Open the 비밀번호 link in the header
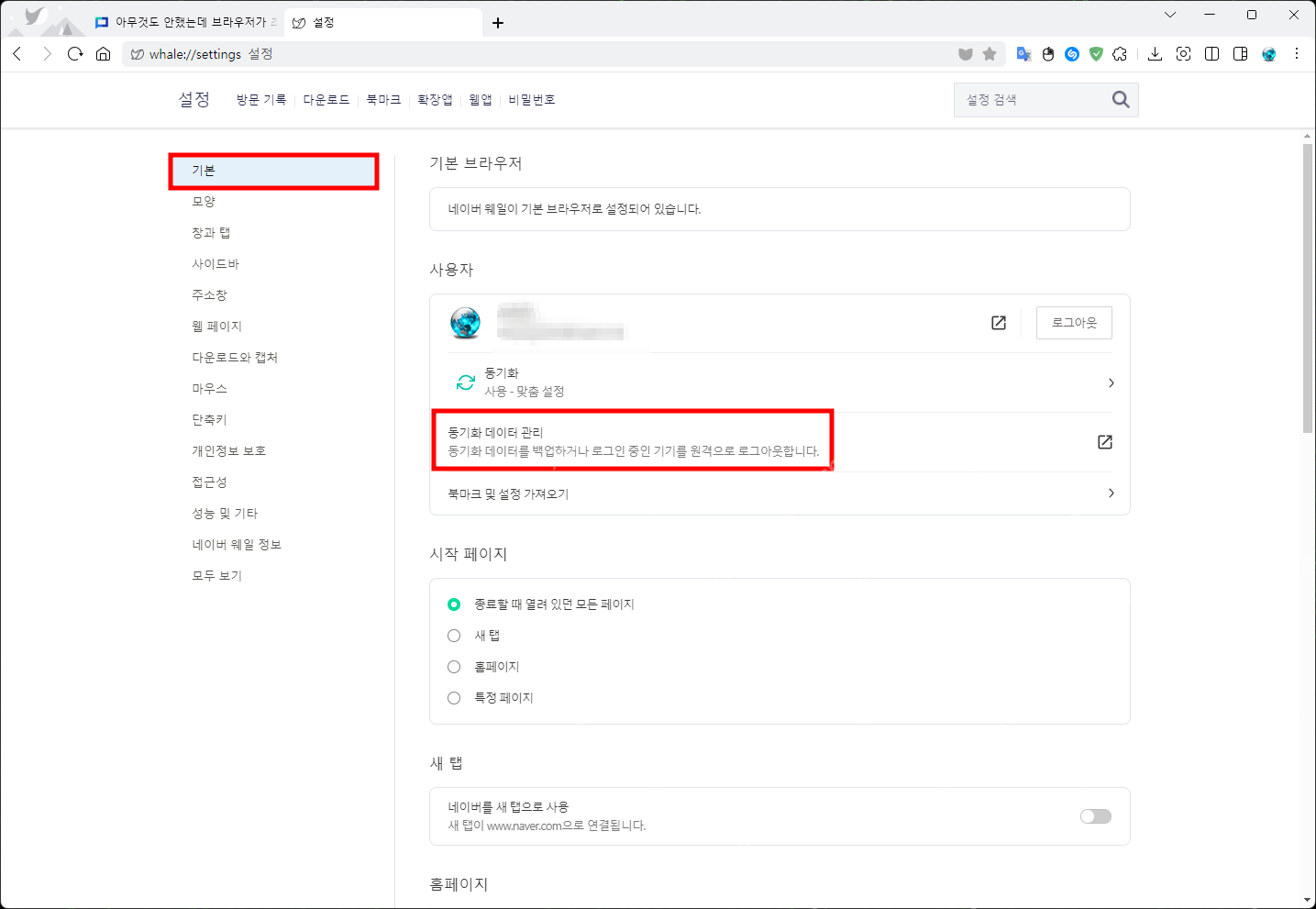The image size is (1316, 909). (532, 99)
